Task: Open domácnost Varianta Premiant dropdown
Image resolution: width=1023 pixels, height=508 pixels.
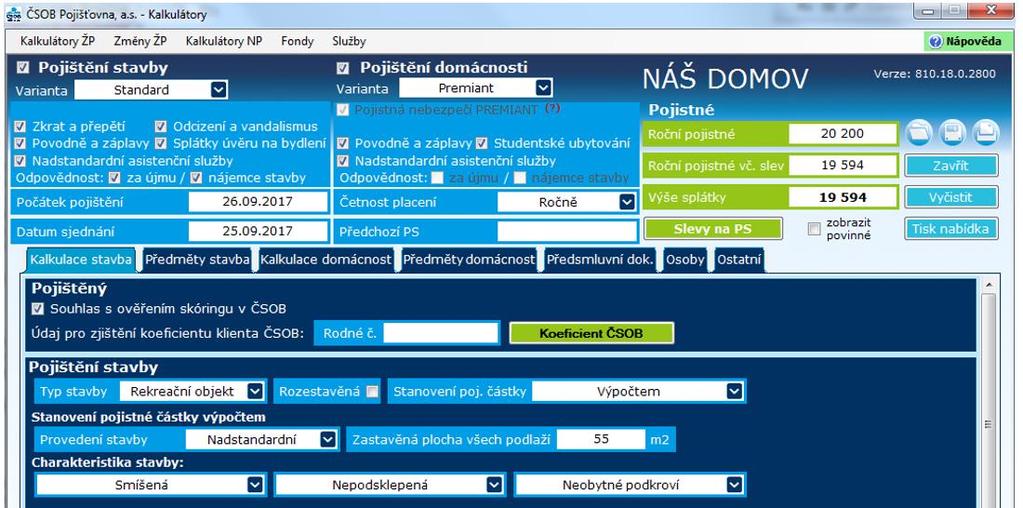Action: [543, 88]
